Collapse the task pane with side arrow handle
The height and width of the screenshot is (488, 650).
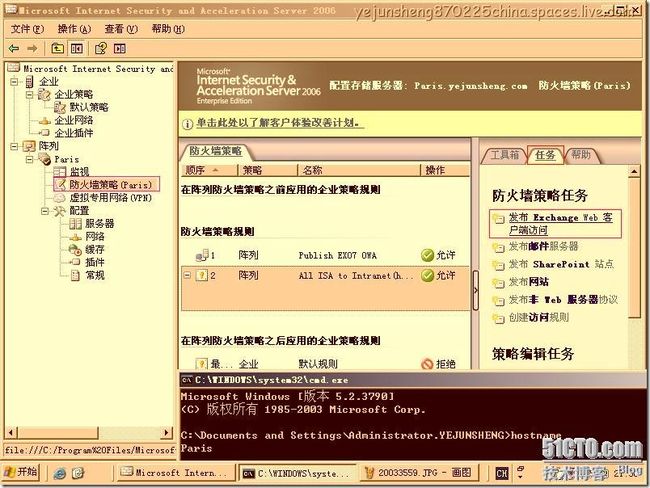pyautogui.click(x=475, y=290)
